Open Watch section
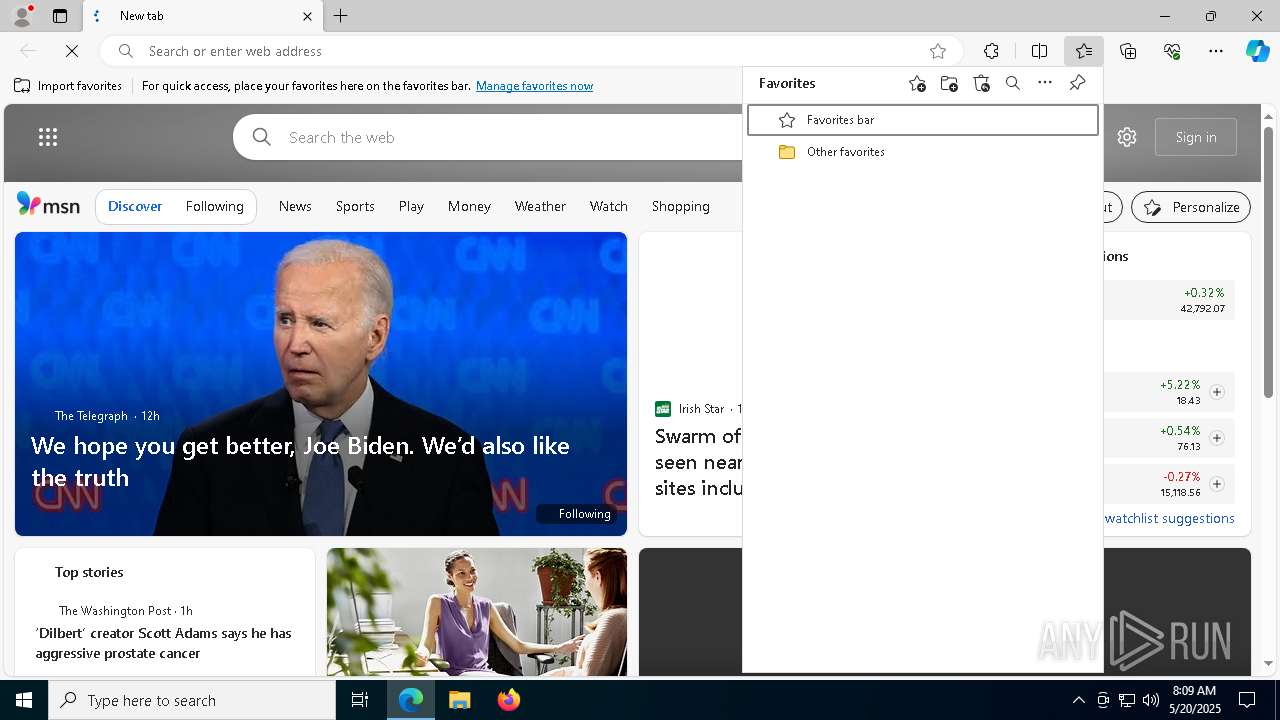Image resolution: width=1280 pixels, height=720 pixels. pos(609,206)
